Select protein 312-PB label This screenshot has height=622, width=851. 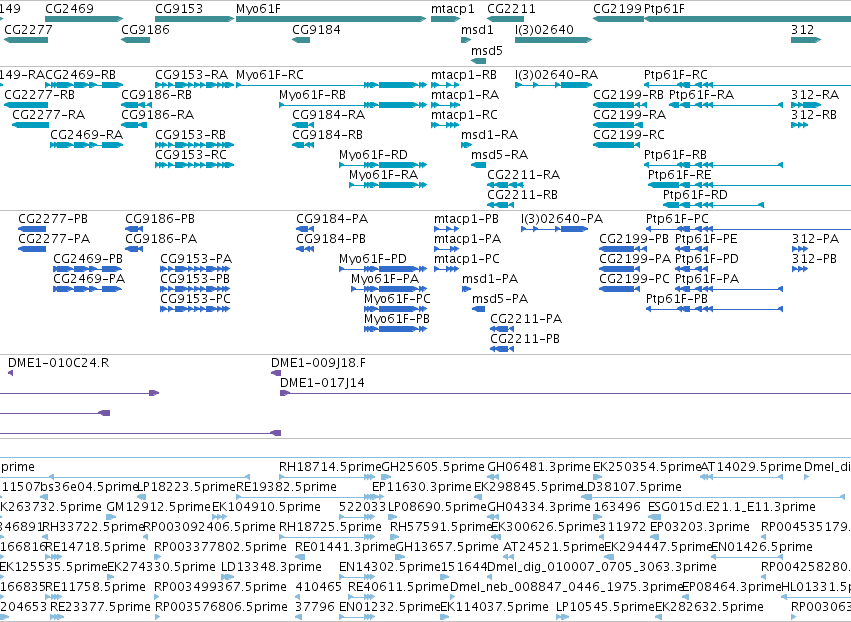[814, 259]
